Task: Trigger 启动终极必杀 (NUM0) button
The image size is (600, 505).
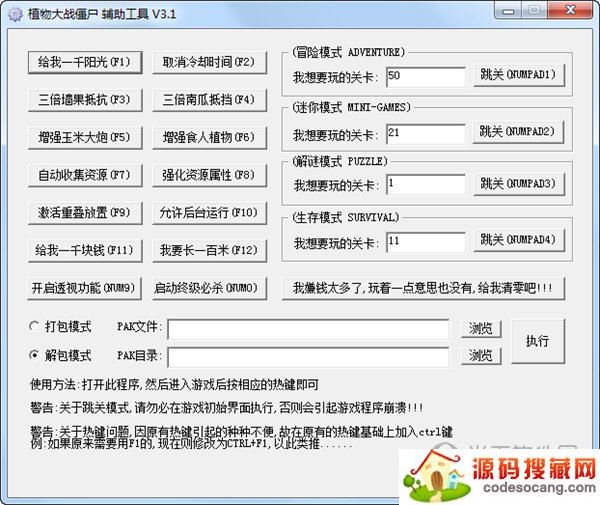Action: 208,288
